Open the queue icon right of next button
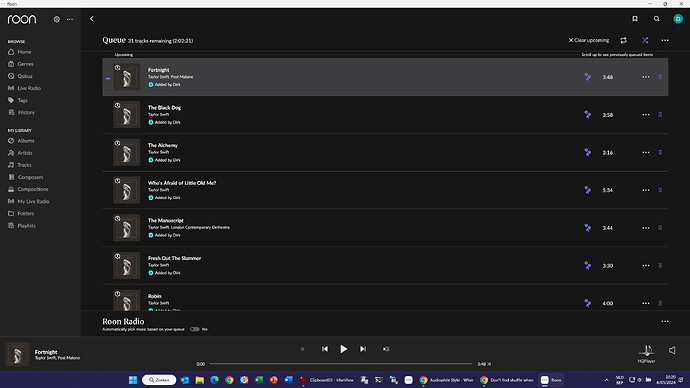 [x=386, y=349]
